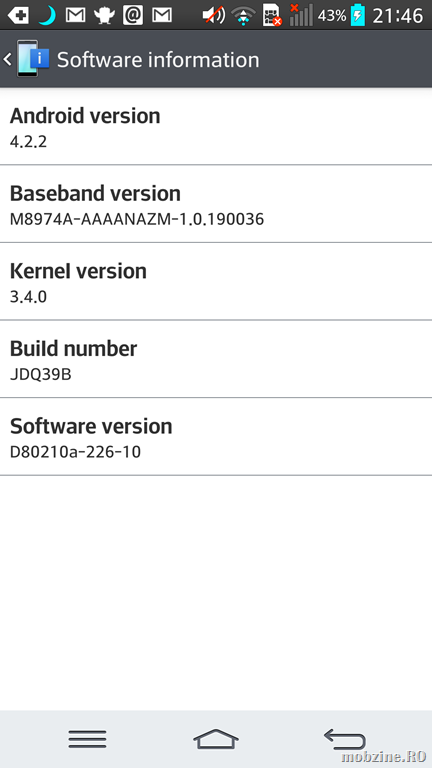Select the Android version entry

216,127
